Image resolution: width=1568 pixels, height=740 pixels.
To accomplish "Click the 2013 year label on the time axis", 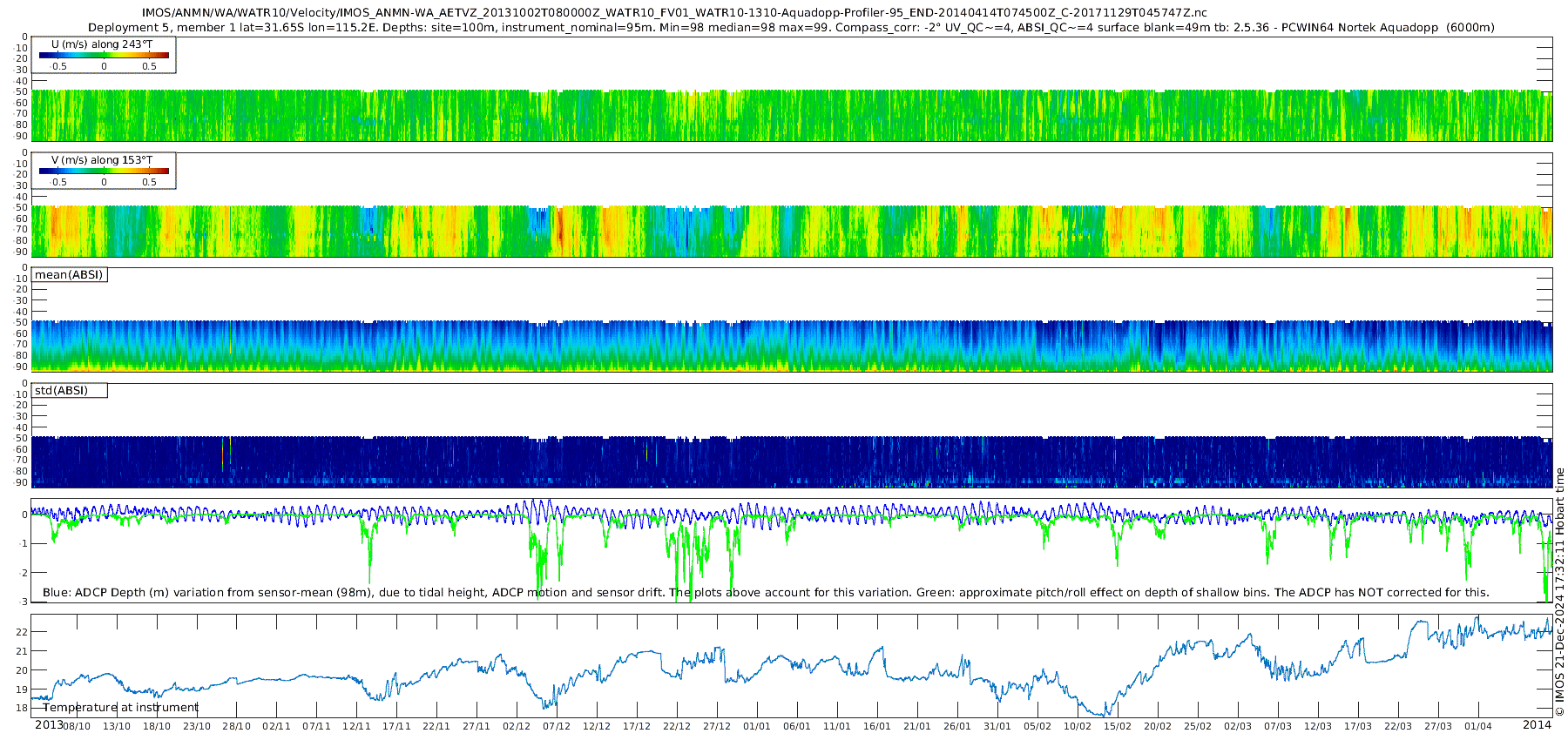I will tap(49, 725).
